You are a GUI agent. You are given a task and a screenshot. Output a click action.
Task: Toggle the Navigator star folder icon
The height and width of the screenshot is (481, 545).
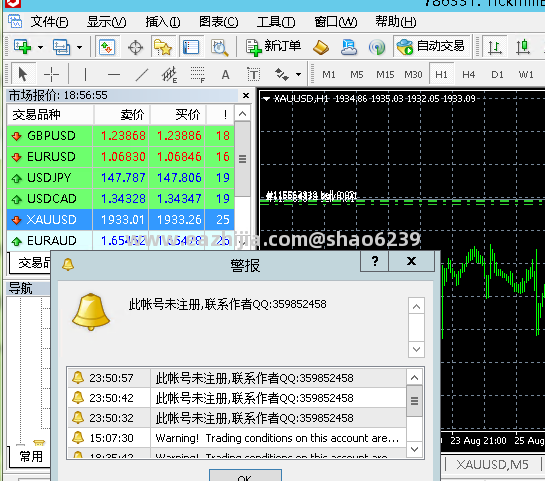coord(163,47)
